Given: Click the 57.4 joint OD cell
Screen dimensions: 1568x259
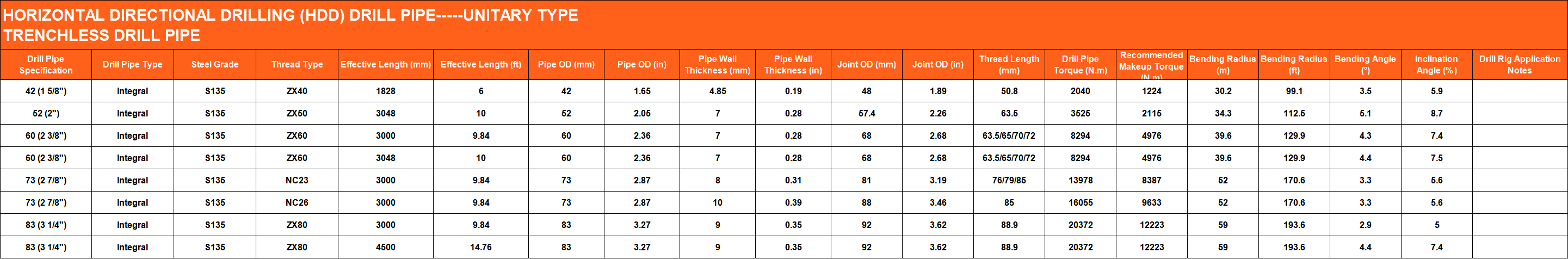Looking at the screenshot, I should (867, 113).
